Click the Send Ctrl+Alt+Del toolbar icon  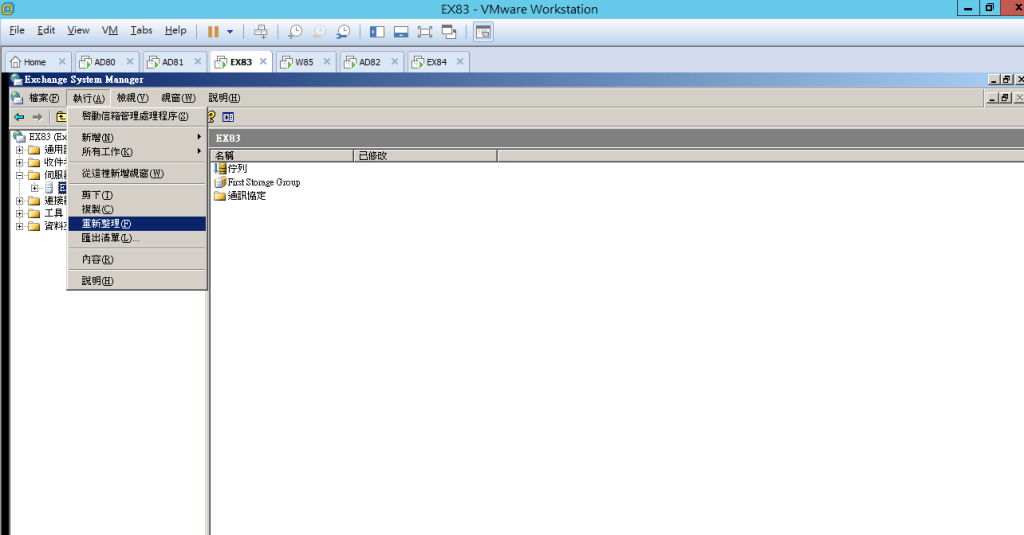261,31
